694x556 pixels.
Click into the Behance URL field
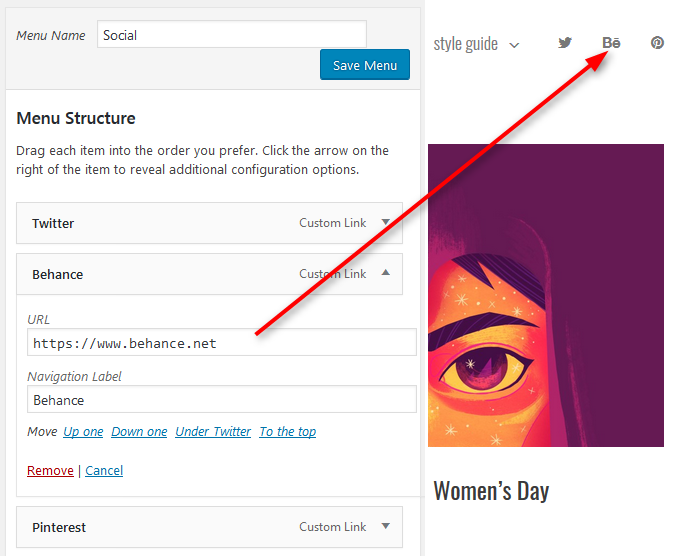(222, 342)
